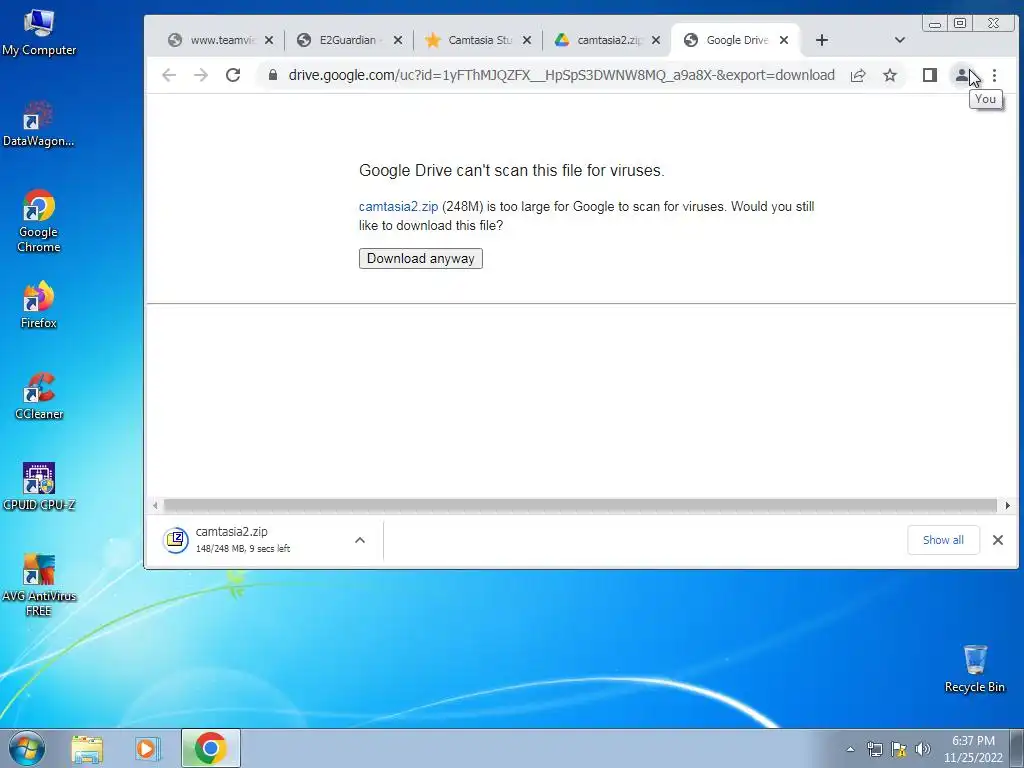Click the volume speaker tray icon
The image size is (1024, 768).
922,749
